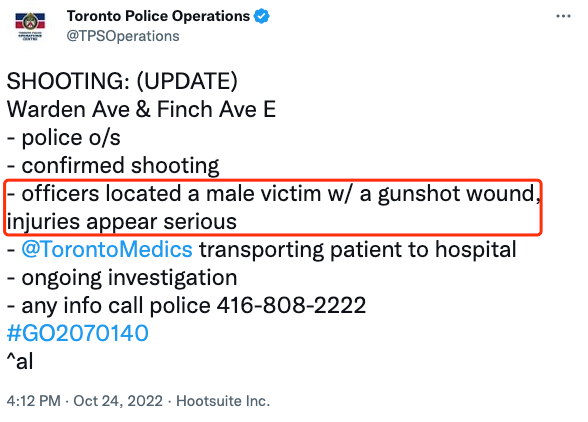Click the phone number 416-808-2222
This screenshot has width=588, height=422.
291,305
